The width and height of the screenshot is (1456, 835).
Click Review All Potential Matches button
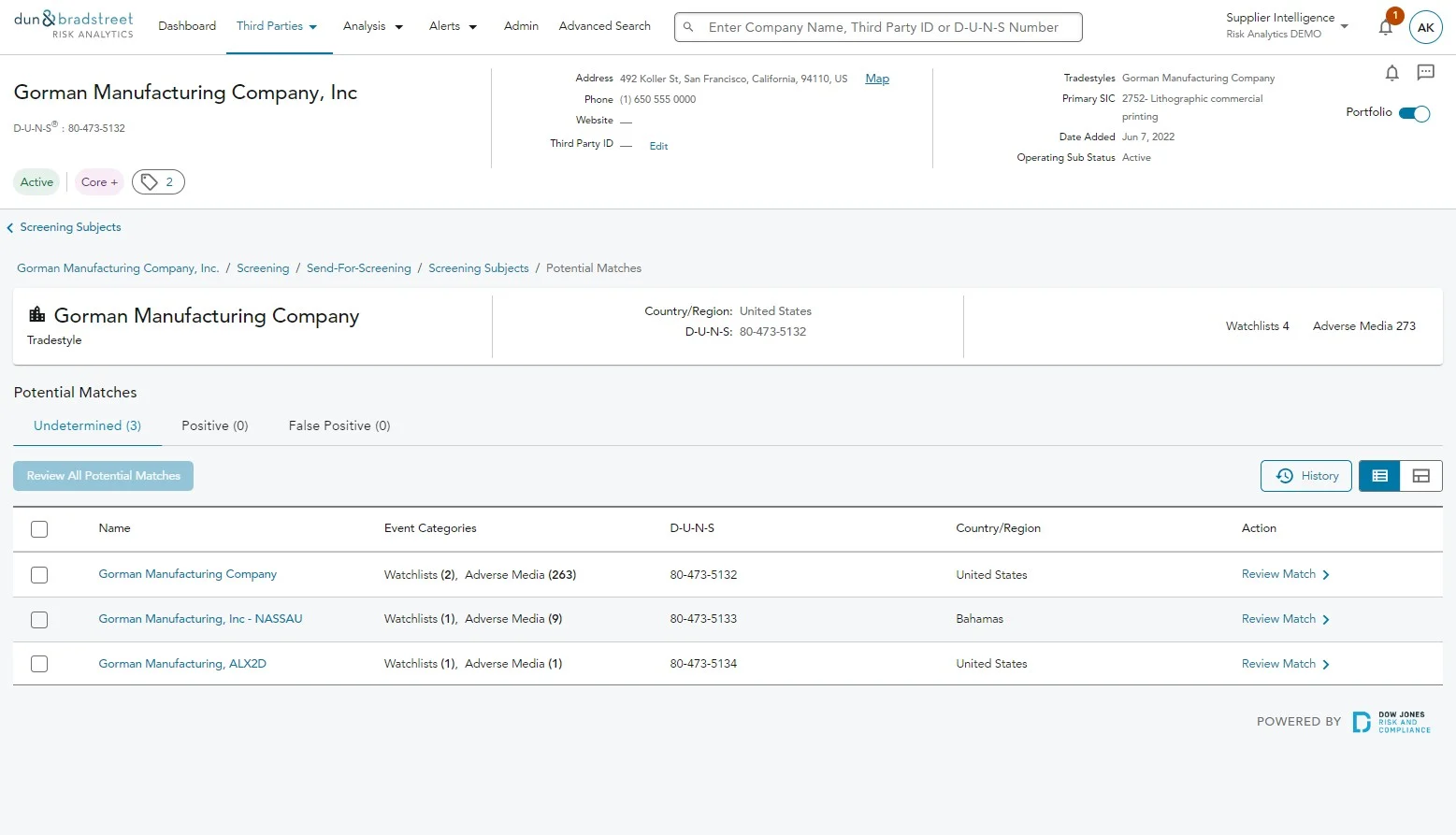[x=103, y=476]
